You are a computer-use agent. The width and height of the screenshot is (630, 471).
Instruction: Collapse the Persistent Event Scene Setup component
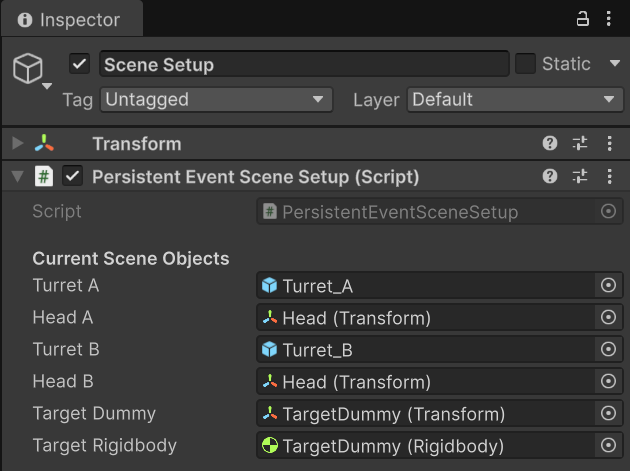(17, 176)
